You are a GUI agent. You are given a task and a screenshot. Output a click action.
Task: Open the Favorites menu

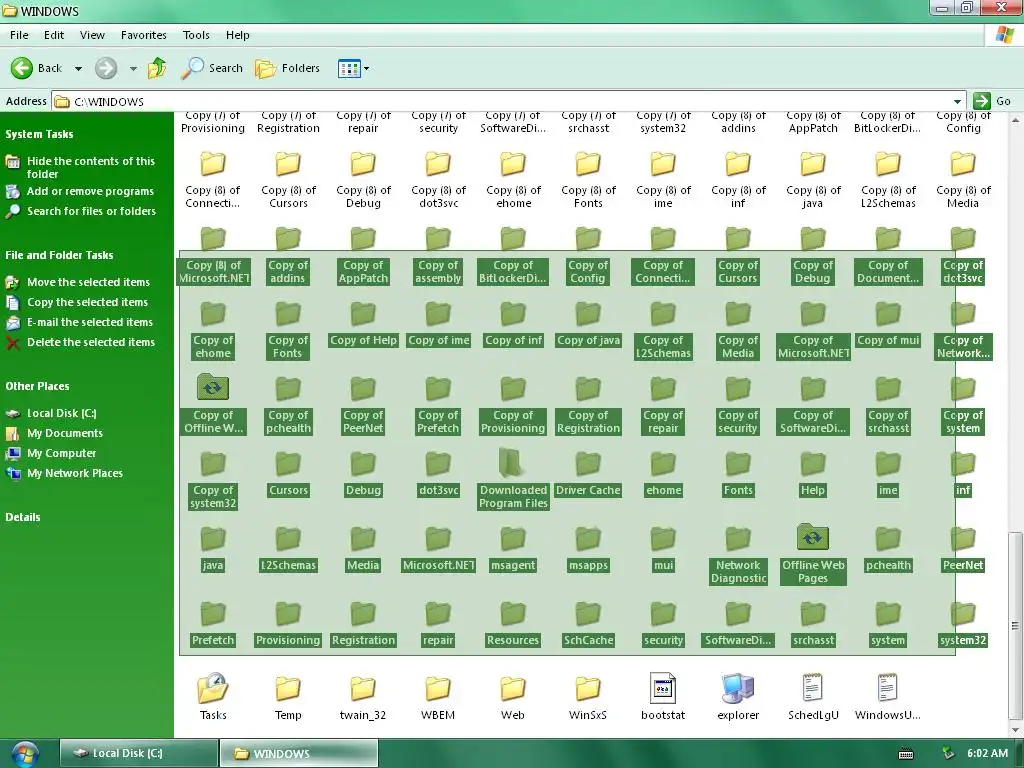[x=144, y=35]
